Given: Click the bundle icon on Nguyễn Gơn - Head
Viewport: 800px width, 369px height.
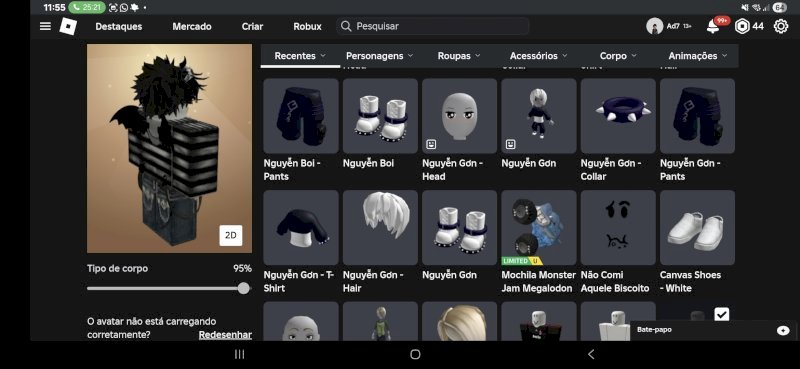Looking at the screenshot, I should coord(431,145).
